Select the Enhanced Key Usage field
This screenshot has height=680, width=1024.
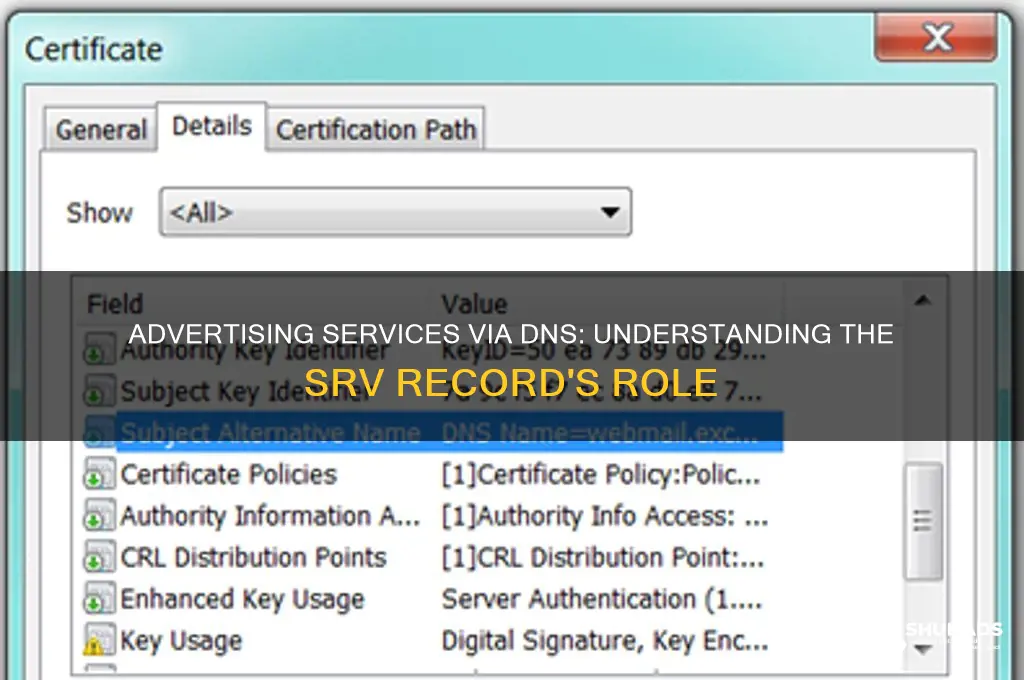[242, 599]
